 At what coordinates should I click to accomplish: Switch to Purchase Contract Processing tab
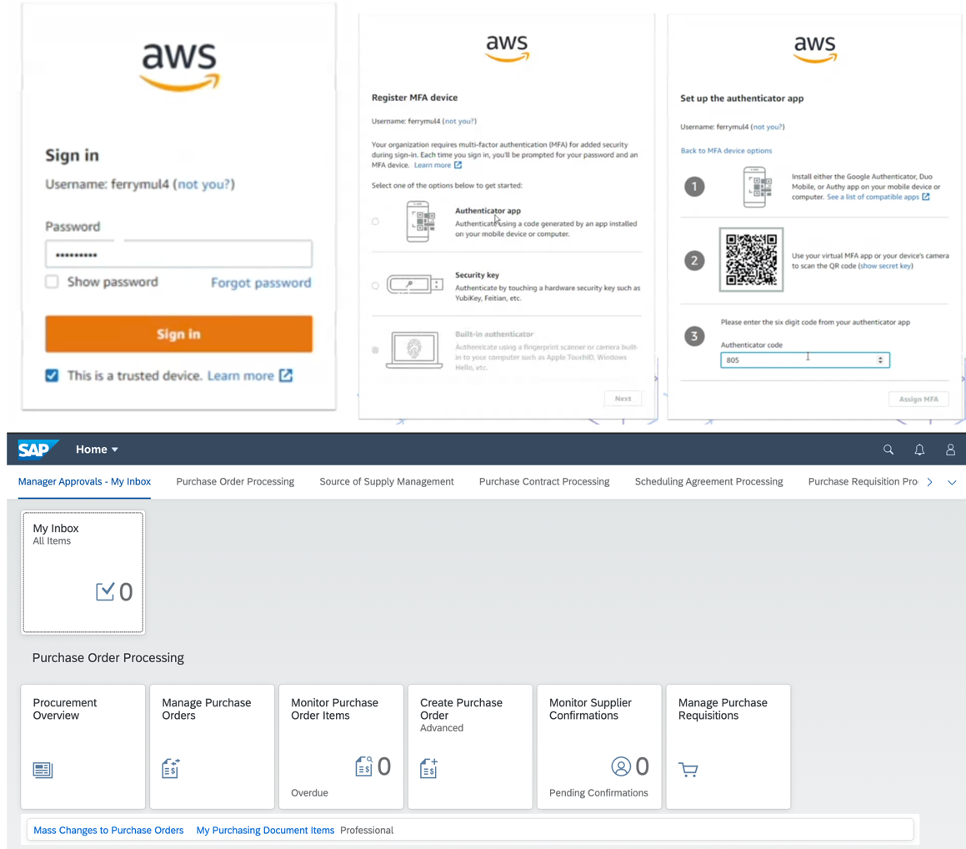[x=544, y=481]
